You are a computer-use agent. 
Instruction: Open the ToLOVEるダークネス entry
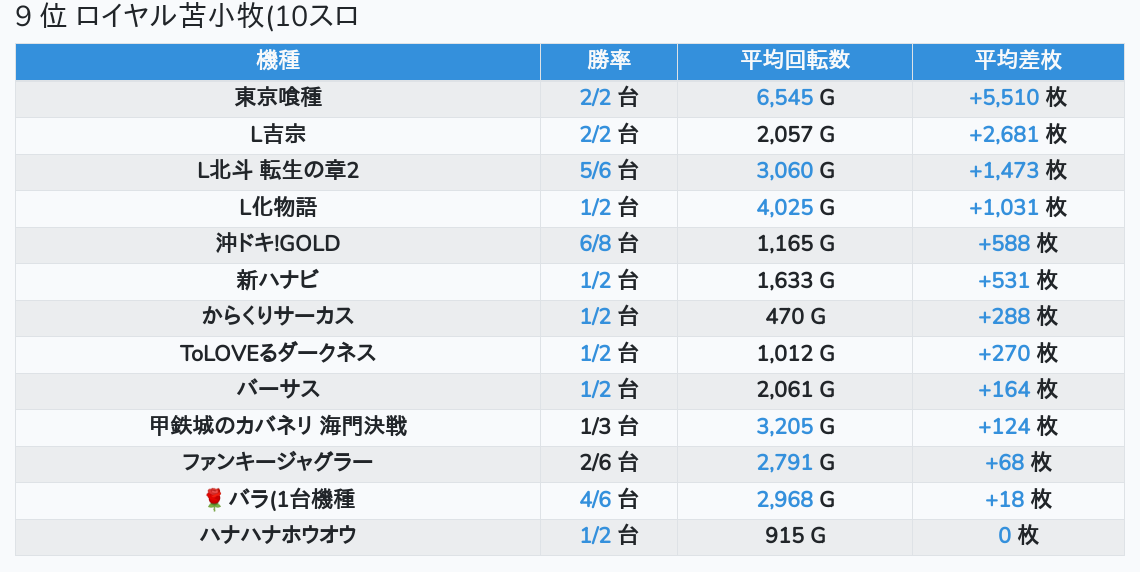tap(278, 353)
